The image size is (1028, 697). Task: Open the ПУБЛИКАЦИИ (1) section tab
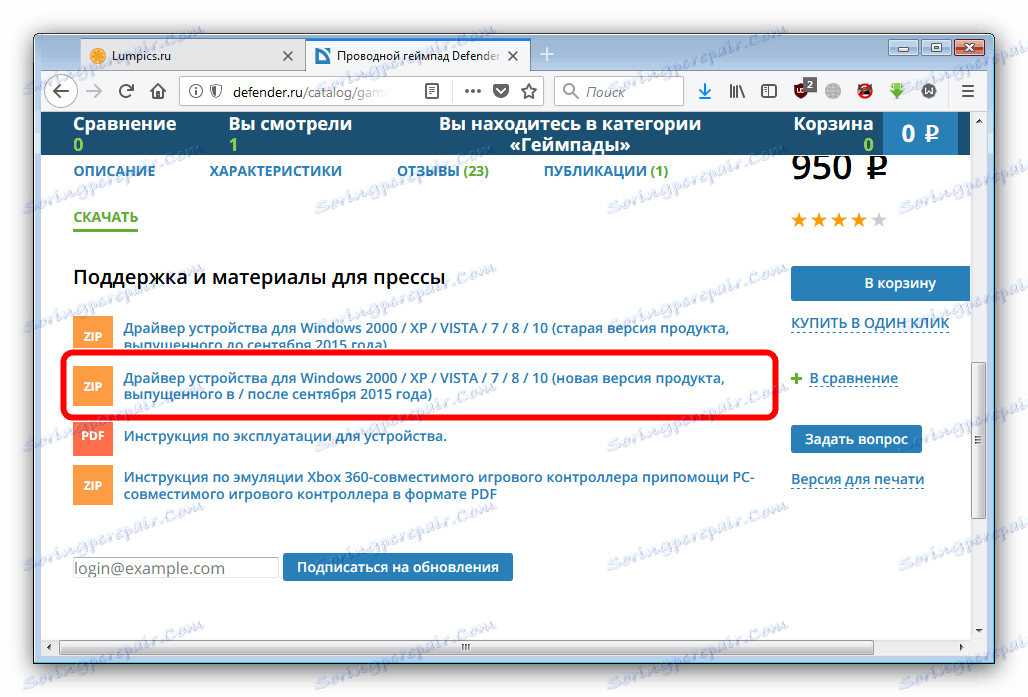(x=606, y=171)
